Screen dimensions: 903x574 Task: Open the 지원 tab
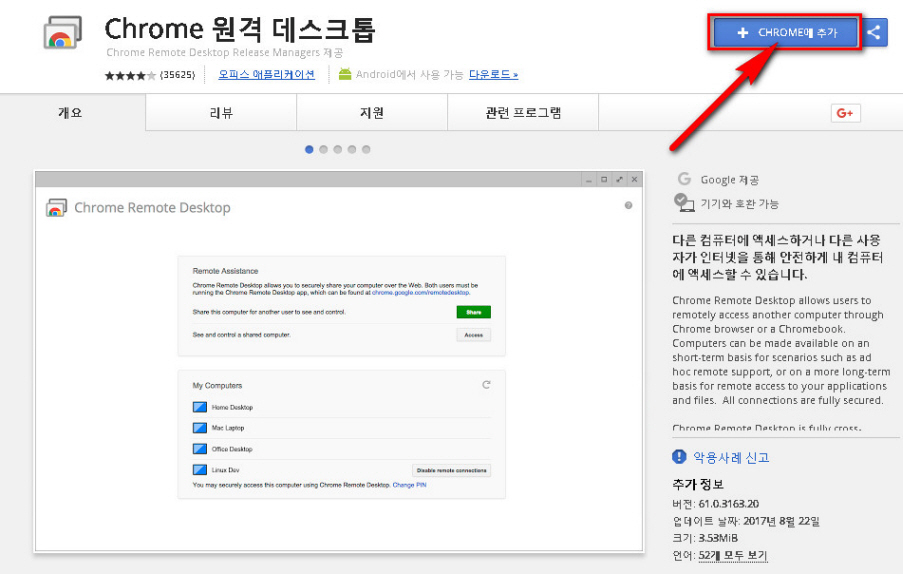click(x=372, y=112)
